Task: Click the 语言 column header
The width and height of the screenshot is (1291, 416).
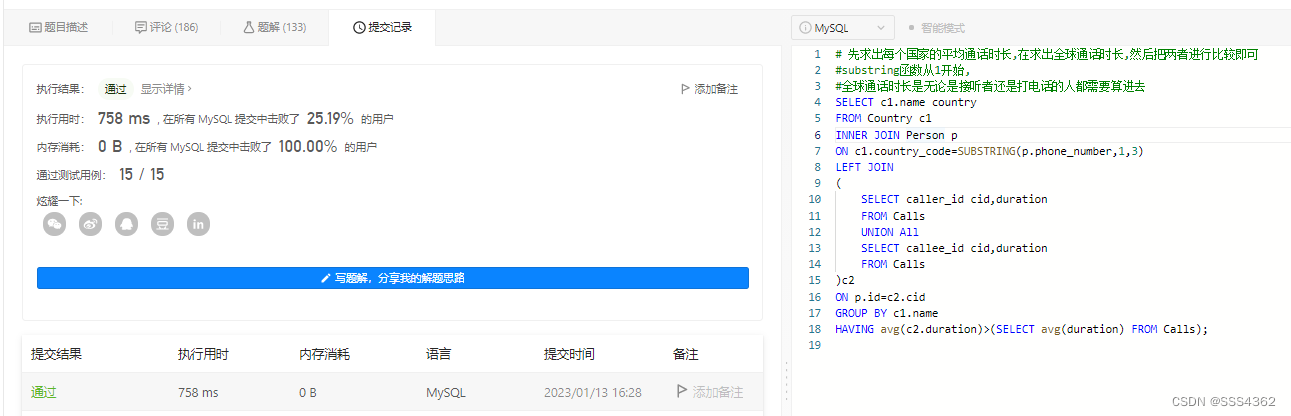Action: (x=438, y=354)
